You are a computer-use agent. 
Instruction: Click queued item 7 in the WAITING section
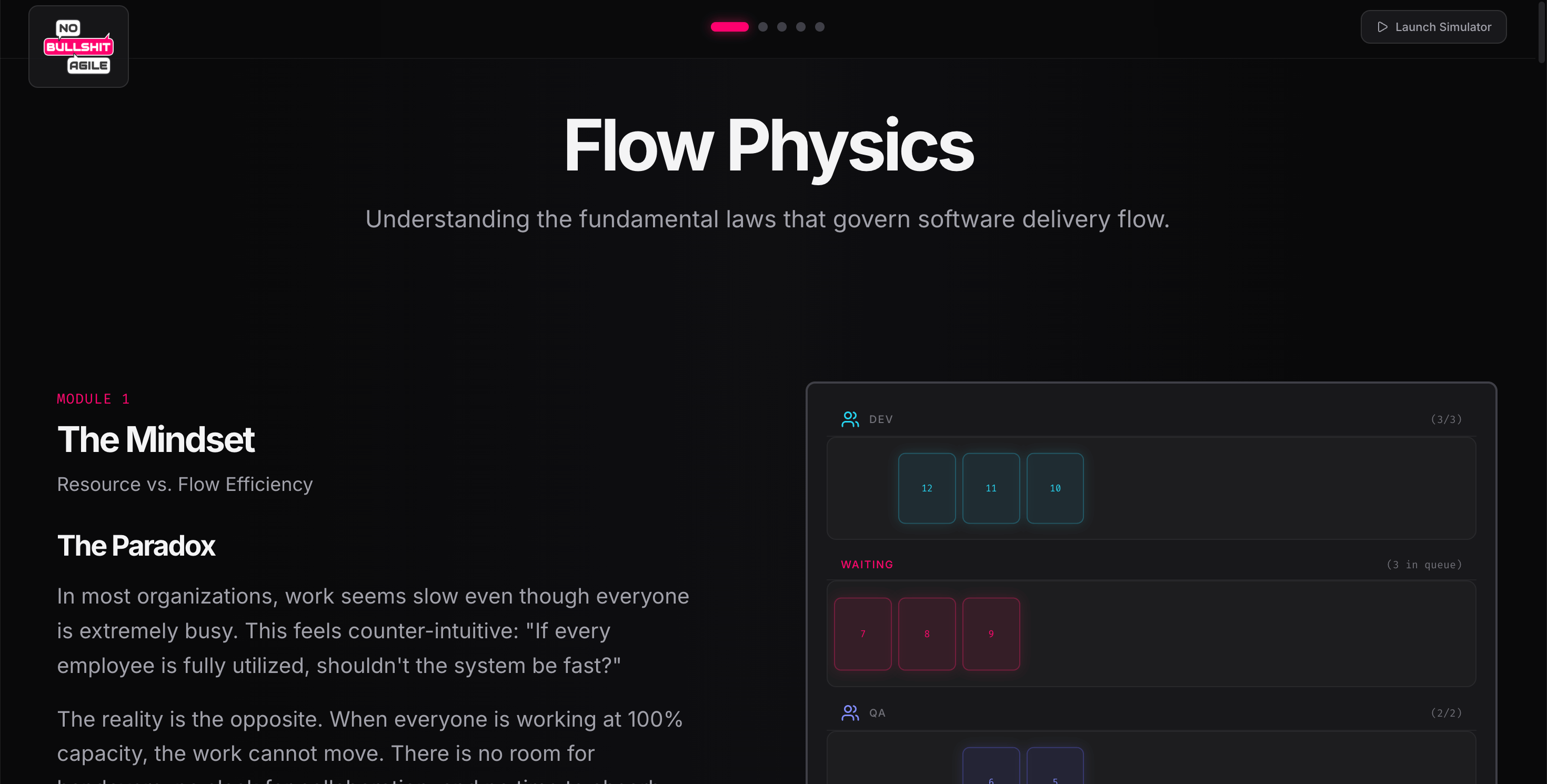(x=862, y=634)
